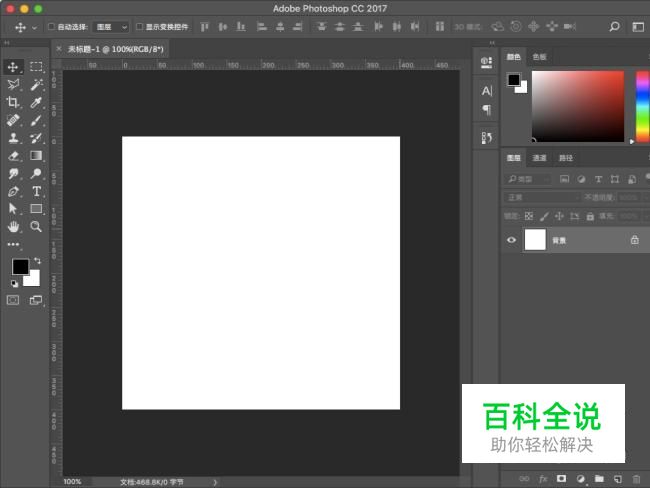This screenshot has height=488, width=650.
Task: Open the 色板 tab
Action: 540,57
